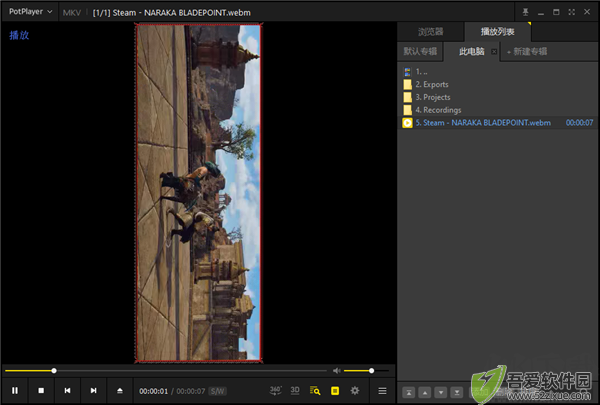
Task: Pause the video playback
Action: pyautogui.click(x=15, y=390)
